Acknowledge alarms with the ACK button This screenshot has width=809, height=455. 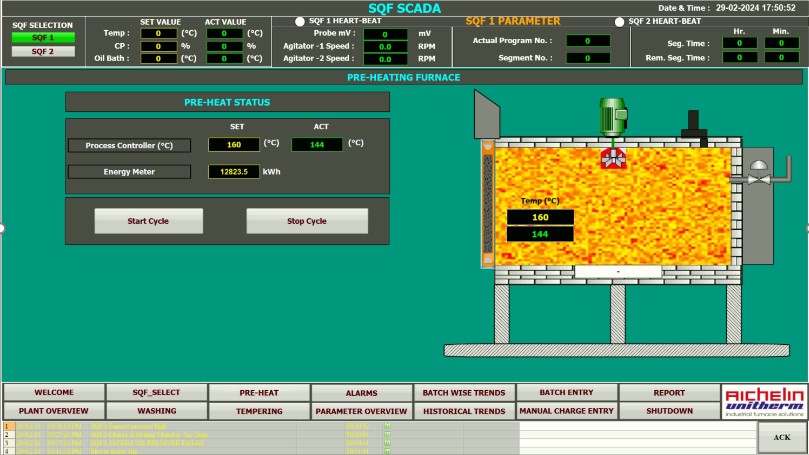click(x=782, y=437)
